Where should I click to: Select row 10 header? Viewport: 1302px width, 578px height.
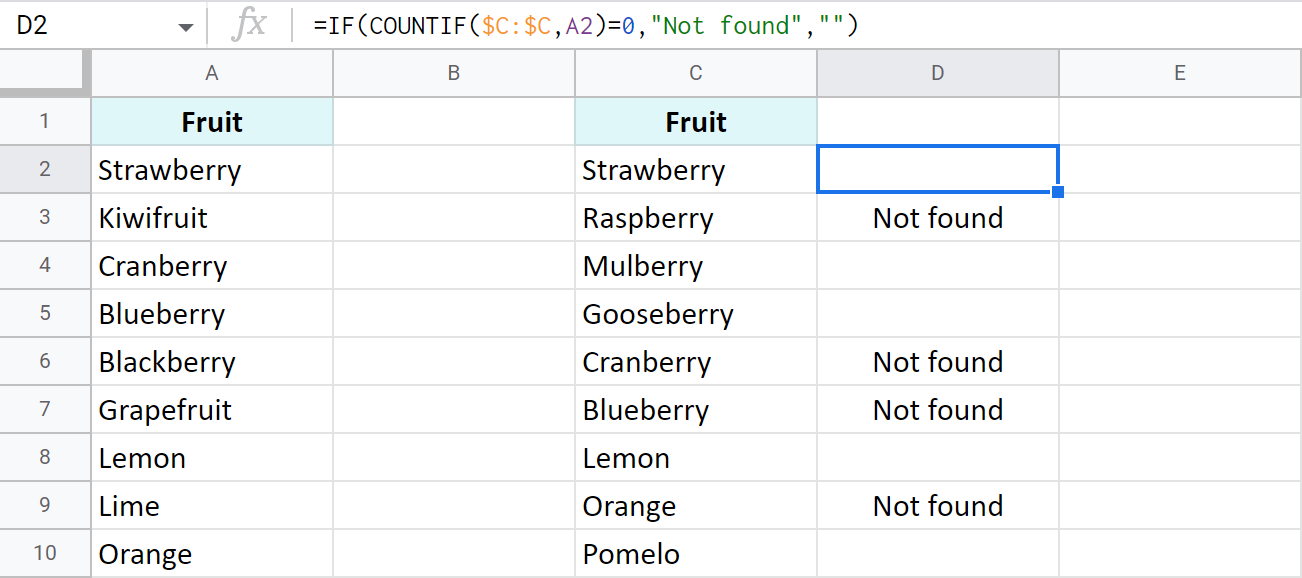tap(45, 554)
